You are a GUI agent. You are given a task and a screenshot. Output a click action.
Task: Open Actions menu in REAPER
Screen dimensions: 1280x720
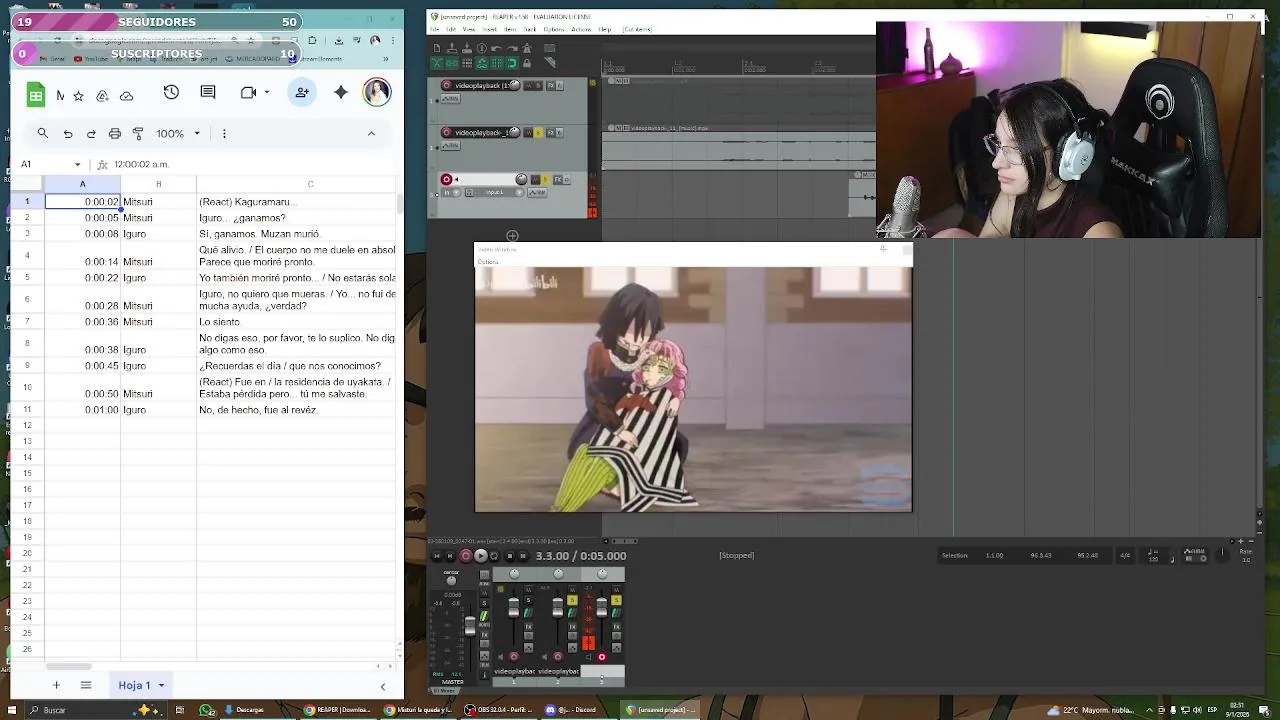[581, 29]
